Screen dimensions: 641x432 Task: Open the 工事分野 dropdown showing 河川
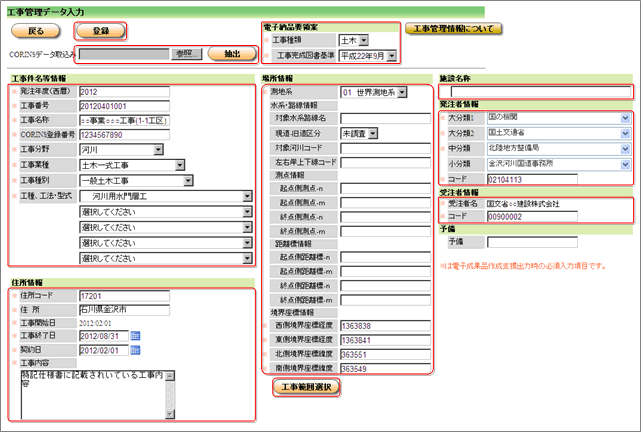coord(121,150)
